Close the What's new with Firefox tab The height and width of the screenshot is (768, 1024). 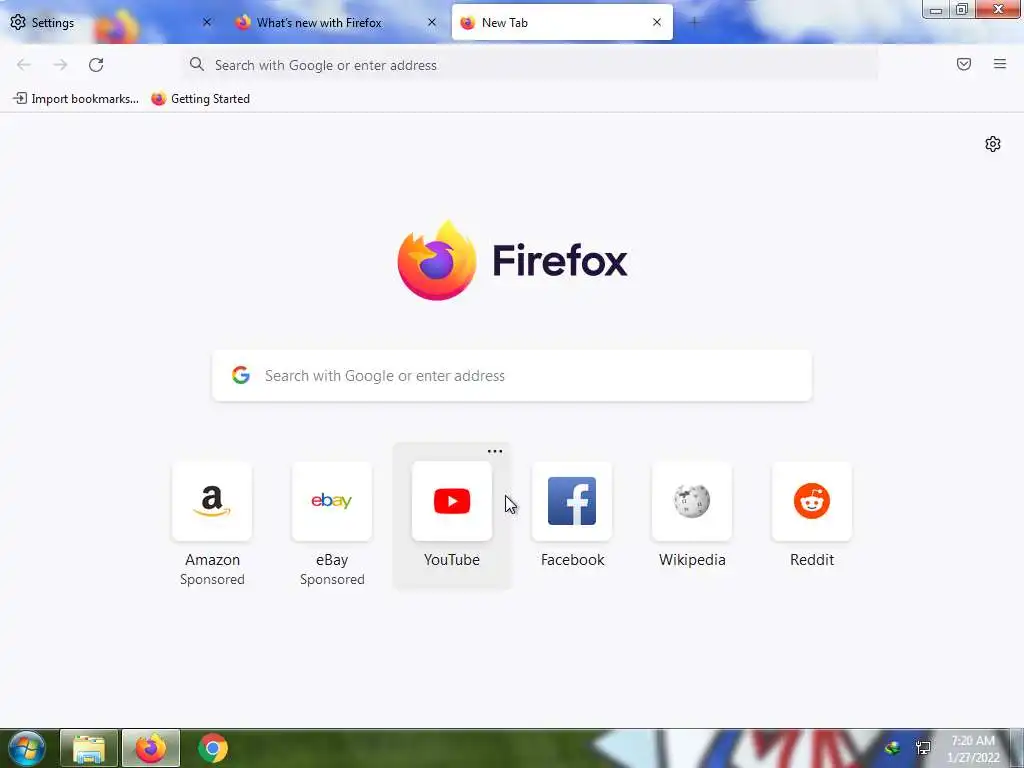point(432,22)
